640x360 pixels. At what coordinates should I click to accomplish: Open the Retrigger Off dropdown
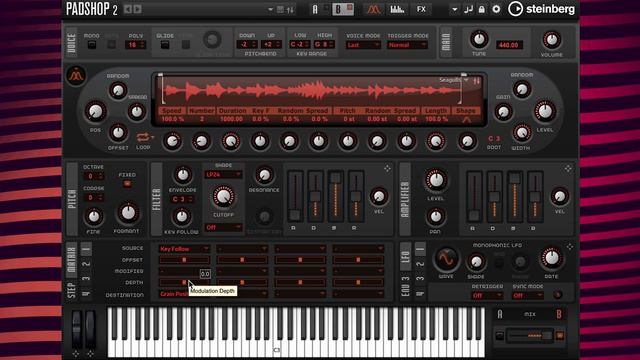point(487,295)
